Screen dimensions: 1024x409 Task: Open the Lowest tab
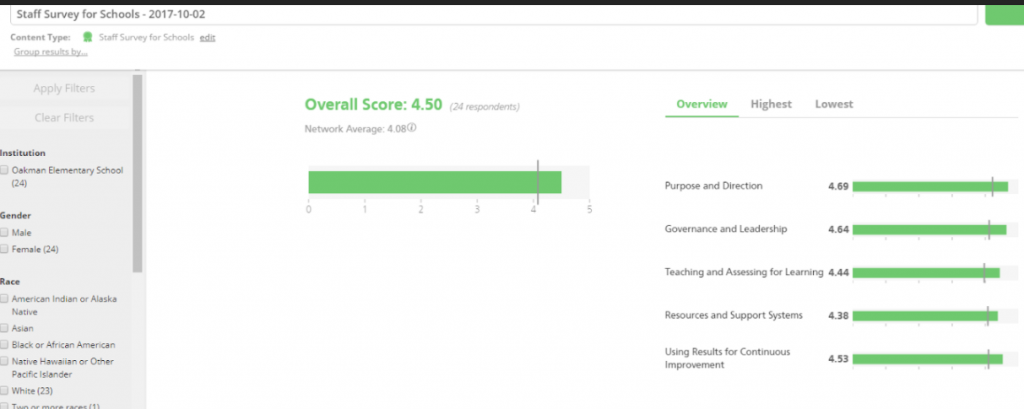tap(833, 104)
